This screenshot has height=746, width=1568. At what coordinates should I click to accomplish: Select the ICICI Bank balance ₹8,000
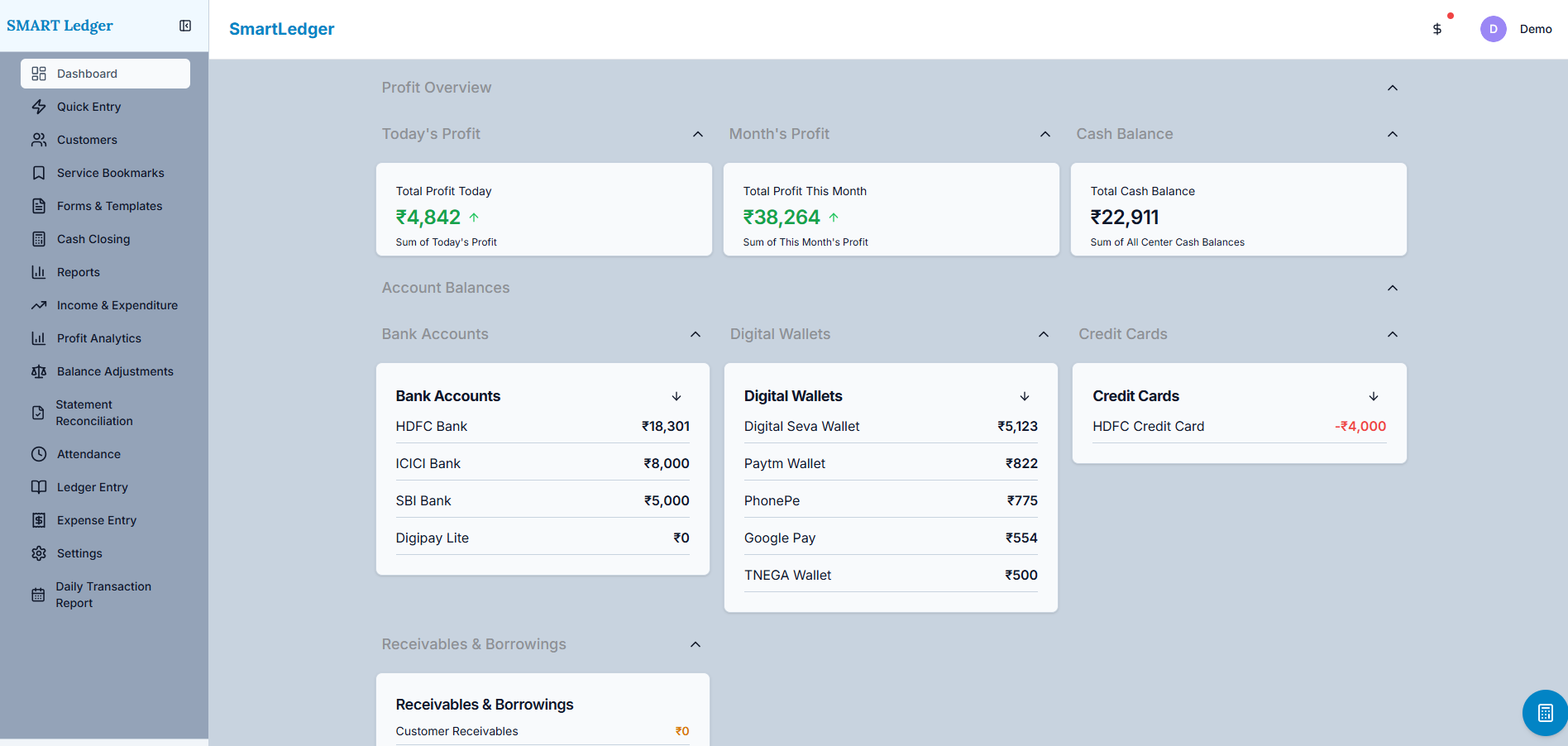(667, 463)
